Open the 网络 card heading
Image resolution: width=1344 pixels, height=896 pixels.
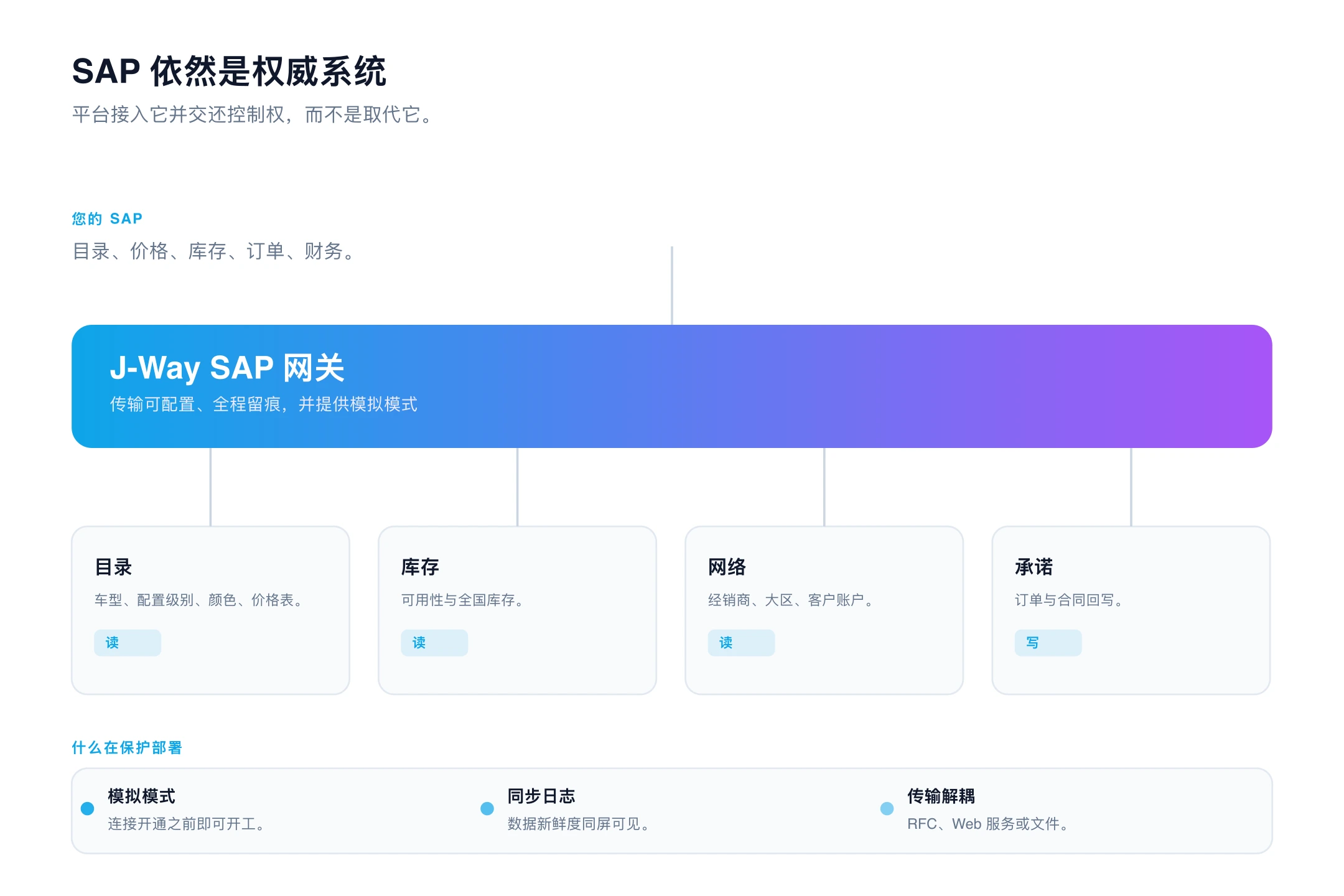[727, 567]
